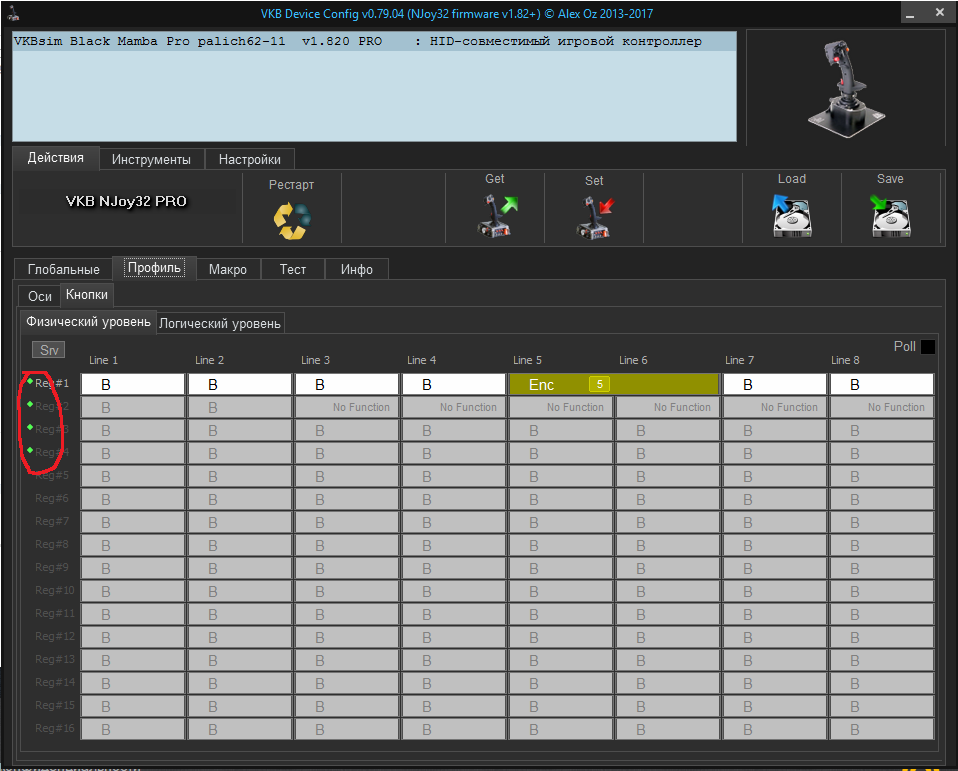Click the Reg#13 row label
958x771 pixels.
pos(55,659)
